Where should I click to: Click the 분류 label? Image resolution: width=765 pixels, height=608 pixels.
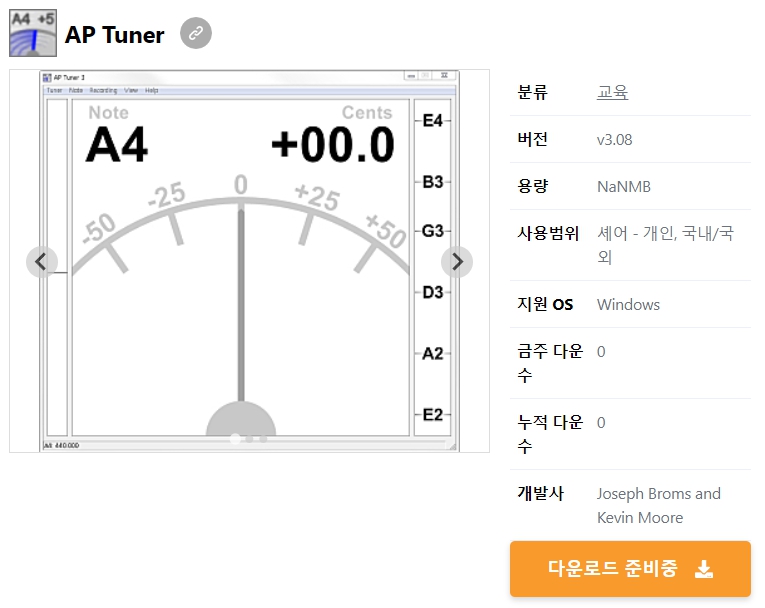click(x=532, y=92)
